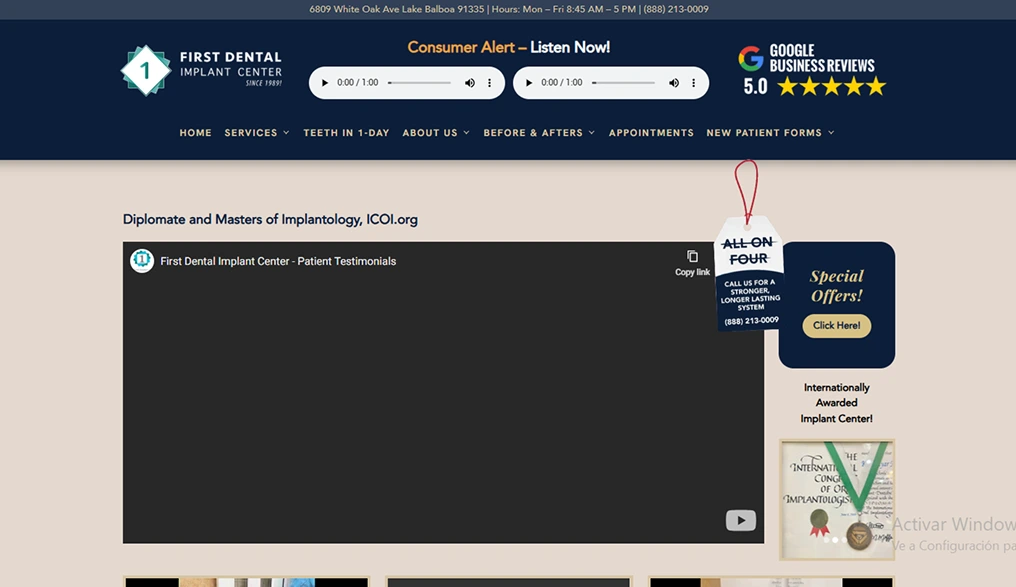
Task: Open the Teeth in 1-Day page
Action: [x=346, y=133]
